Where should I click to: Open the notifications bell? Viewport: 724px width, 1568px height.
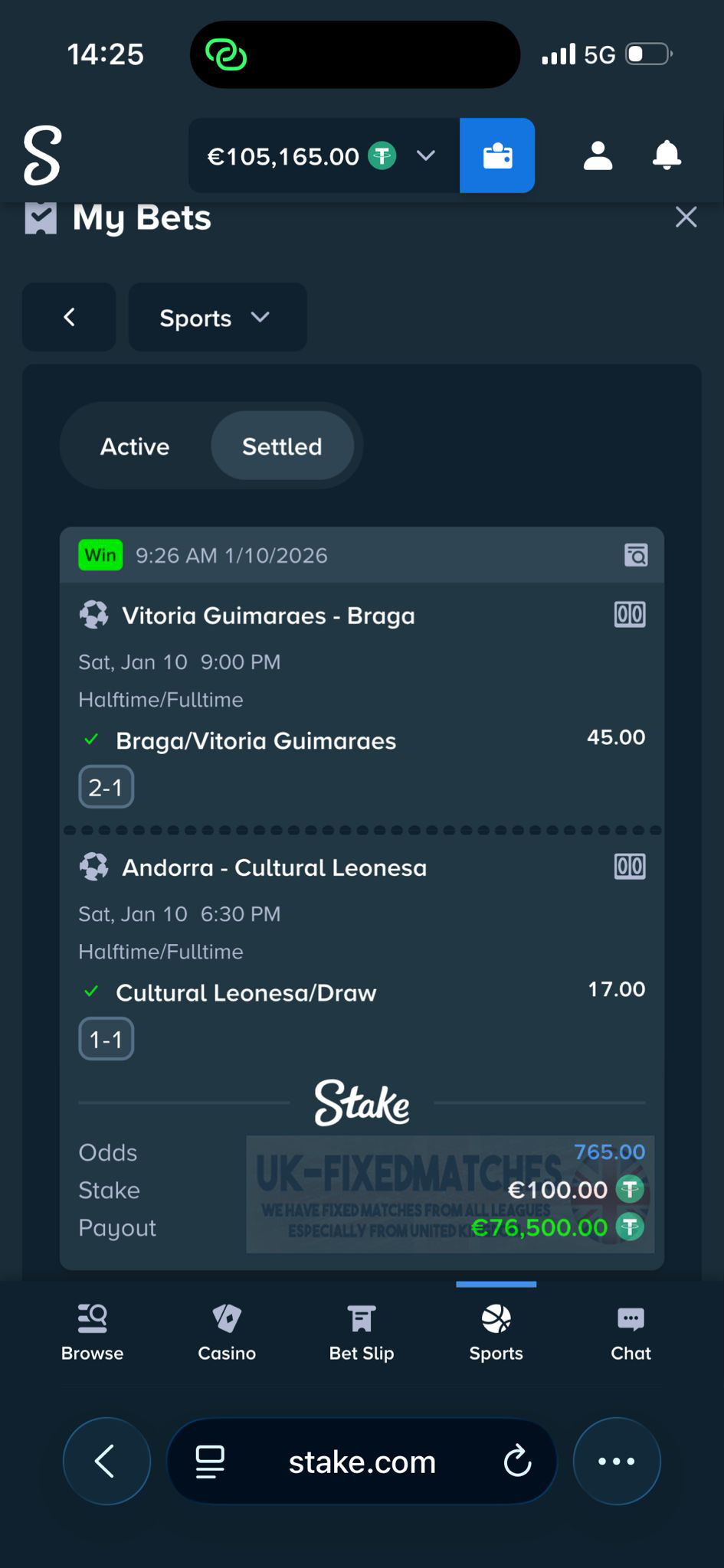pos(667,155)
